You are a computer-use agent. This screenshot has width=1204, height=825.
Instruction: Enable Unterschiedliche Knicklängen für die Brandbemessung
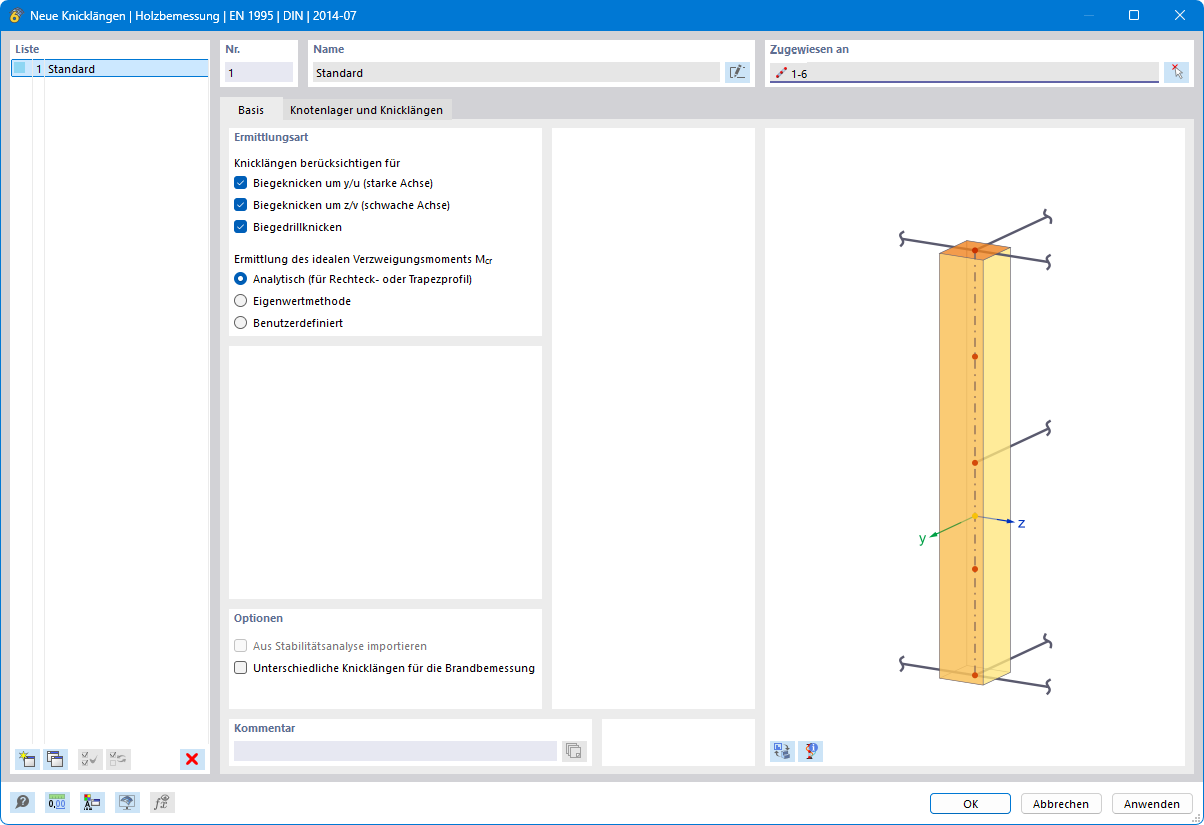pos(240,668)
